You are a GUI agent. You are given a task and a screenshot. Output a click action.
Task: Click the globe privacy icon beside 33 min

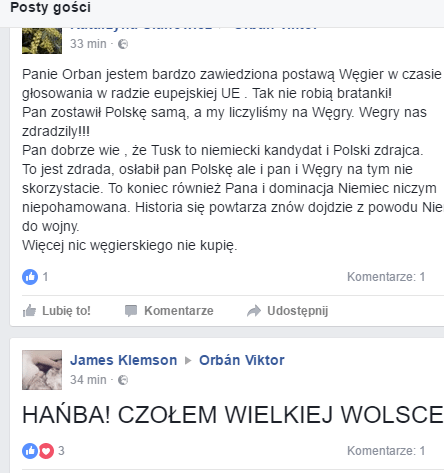coord(123,44)
